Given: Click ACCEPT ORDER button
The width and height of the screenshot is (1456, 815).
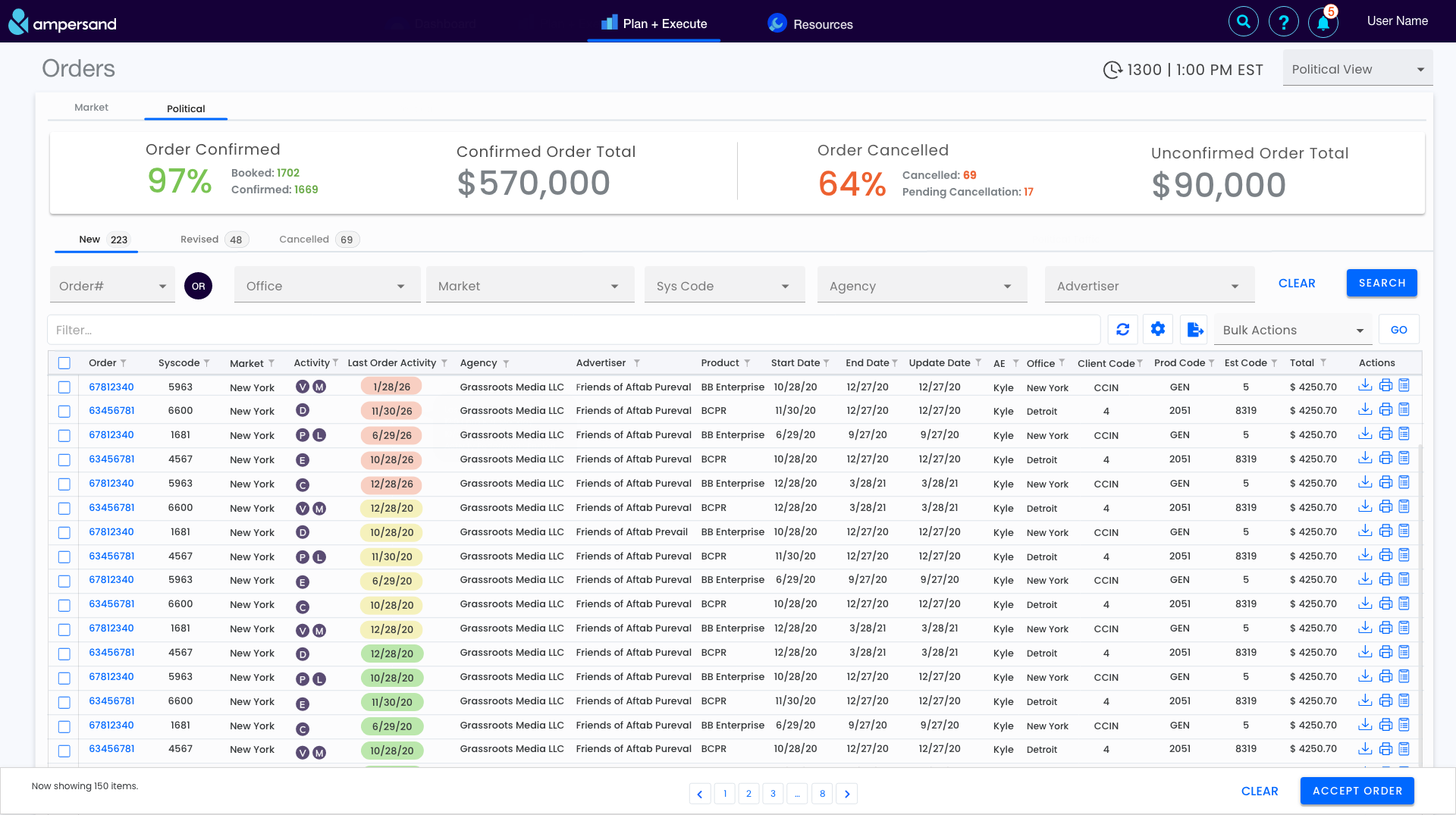Looking at the screenshot, I should (x=1357, y=791).
